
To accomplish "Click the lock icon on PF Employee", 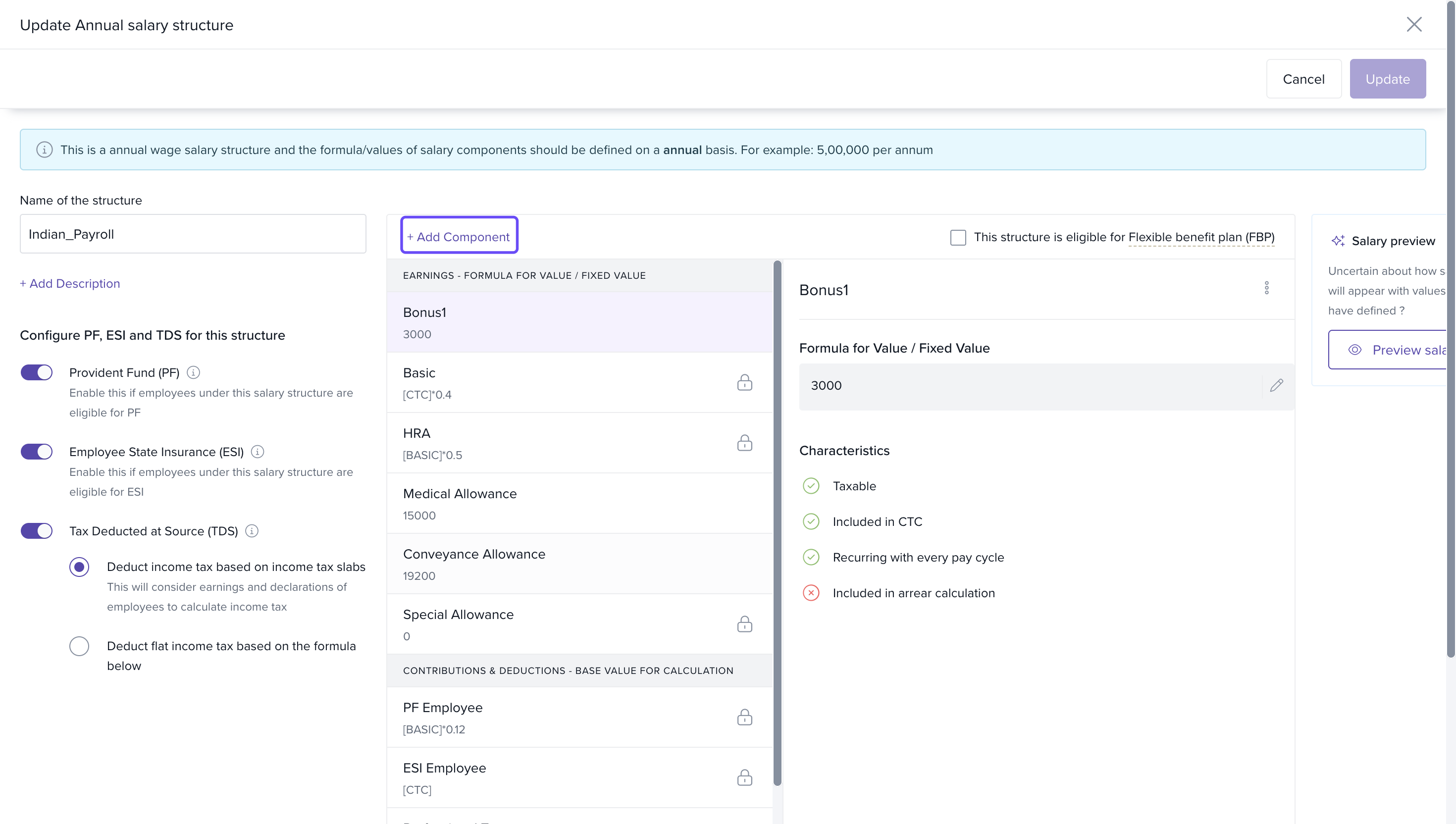I will pos(744,717).
